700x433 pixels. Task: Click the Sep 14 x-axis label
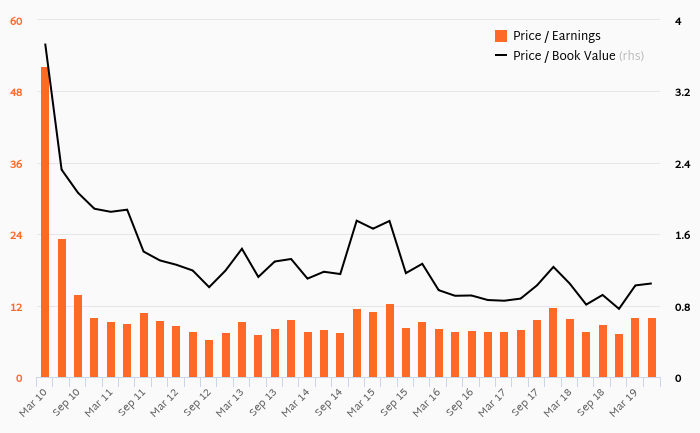(328, 403)
